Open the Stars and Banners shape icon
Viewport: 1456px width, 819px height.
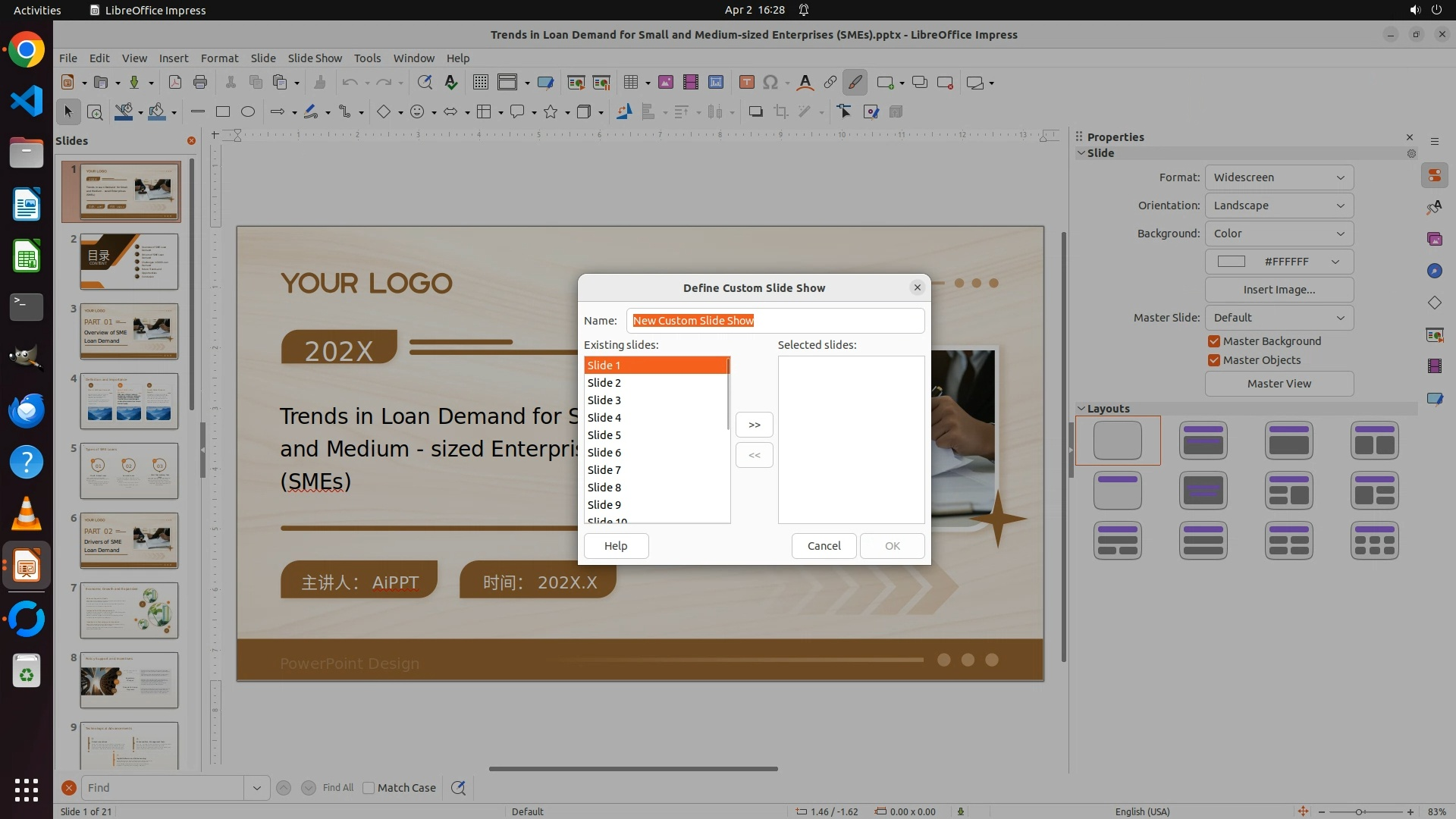click(x=551, y=112)
